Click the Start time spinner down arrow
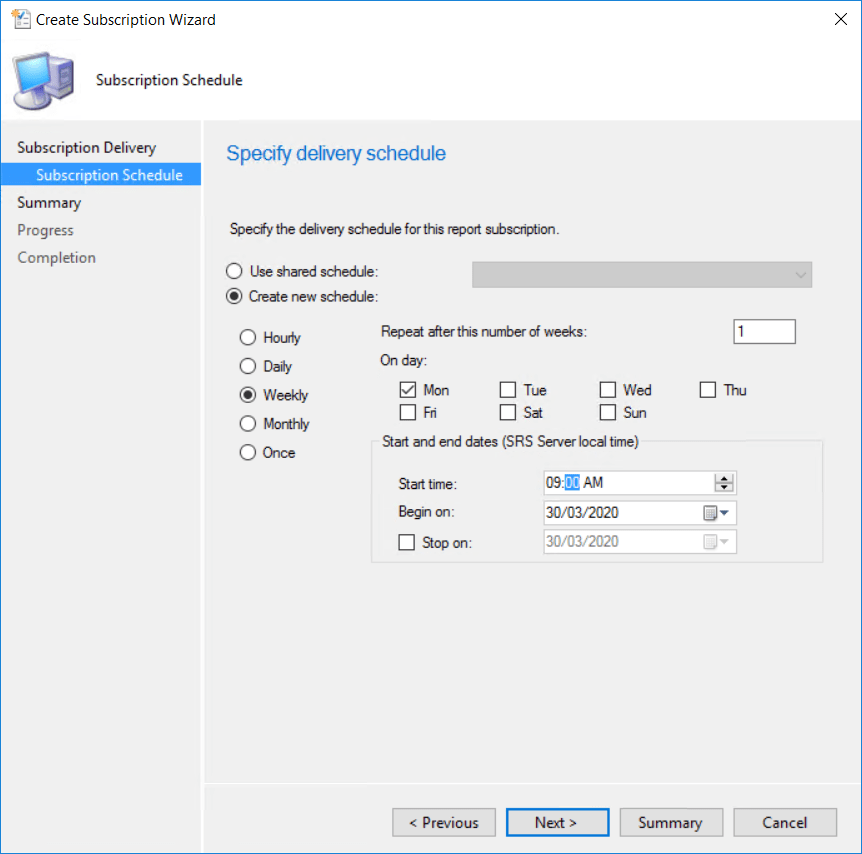Viewport: 862px width, 854px height. pyautogui.click(x=725, y=489)
